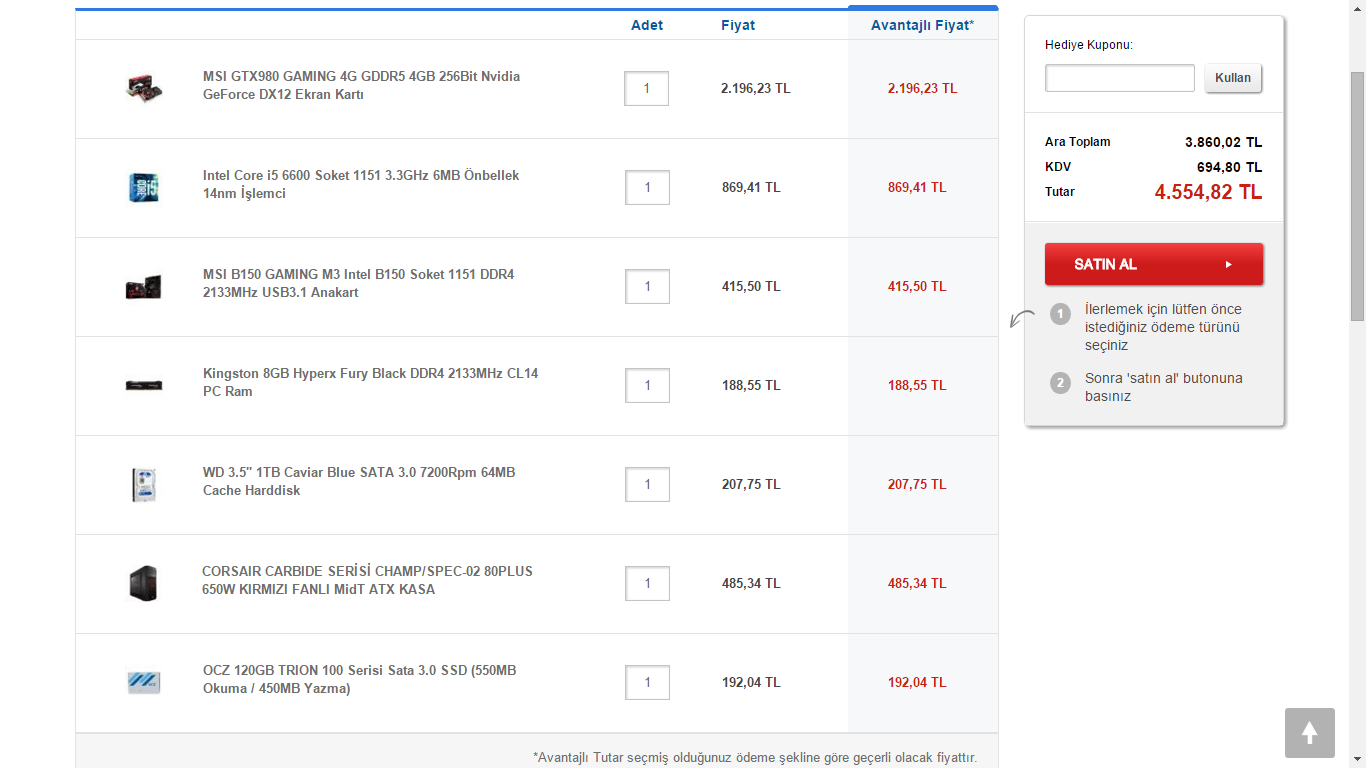1366x768 pixels.
Task: Open CORSAIR CARBIDE SPEC-02 KASA link
Action: coord(367,580)
